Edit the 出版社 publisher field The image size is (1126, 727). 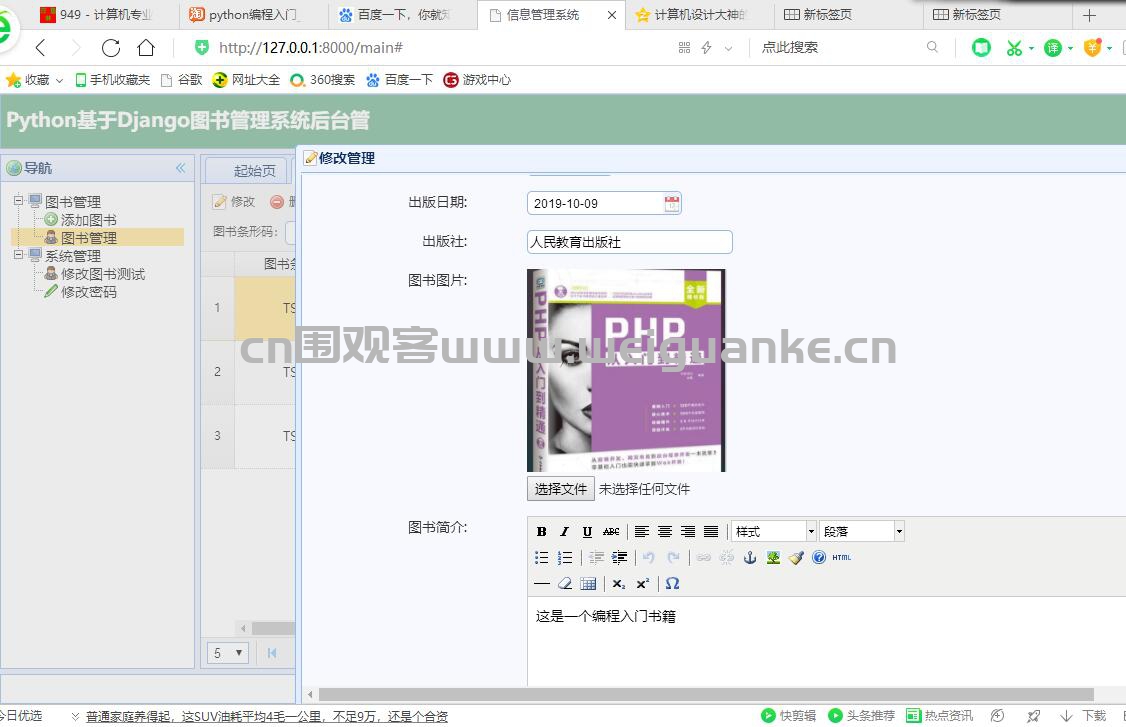[x=630, y=242]
